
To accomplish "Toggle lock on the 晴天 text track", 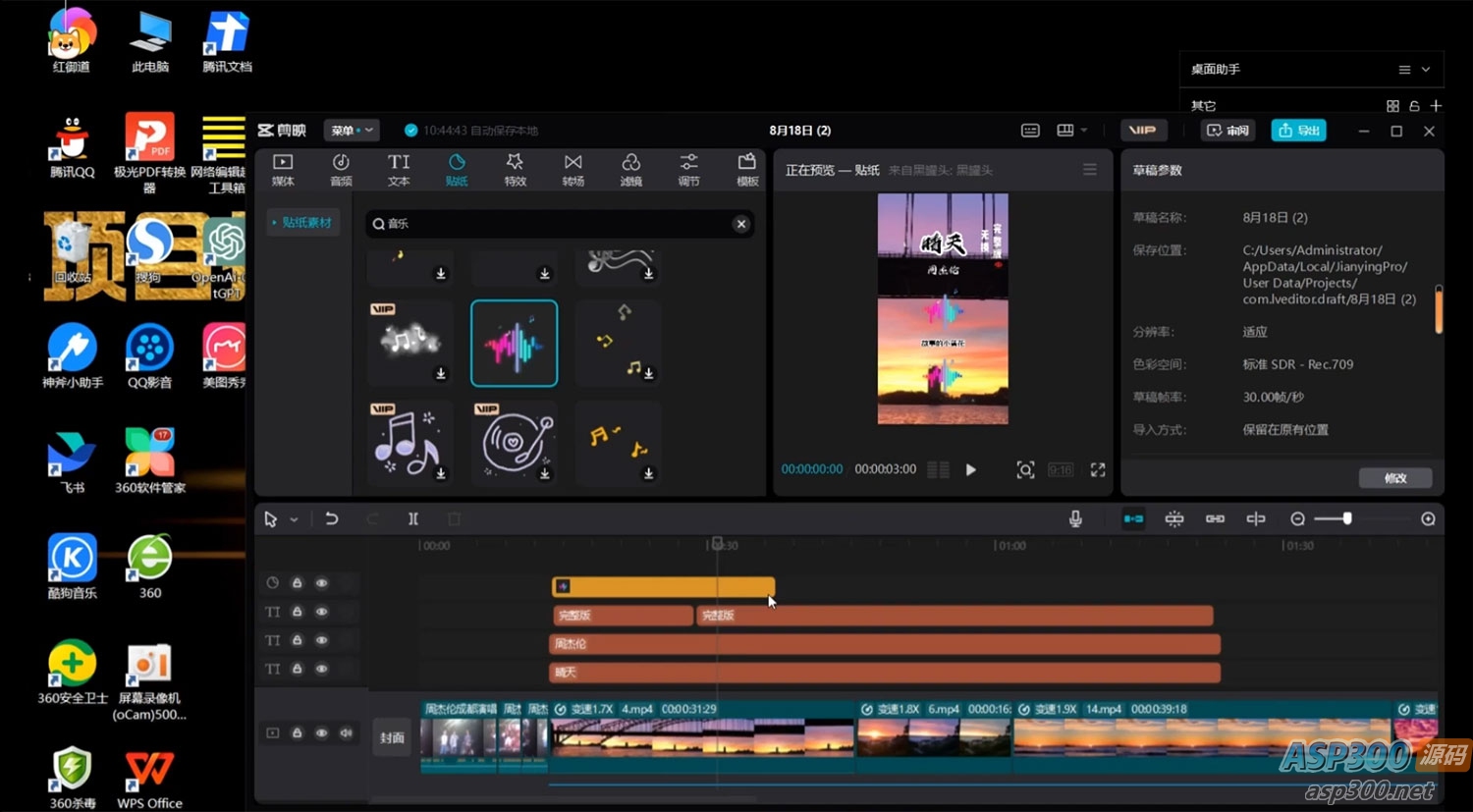I will 297,670.
